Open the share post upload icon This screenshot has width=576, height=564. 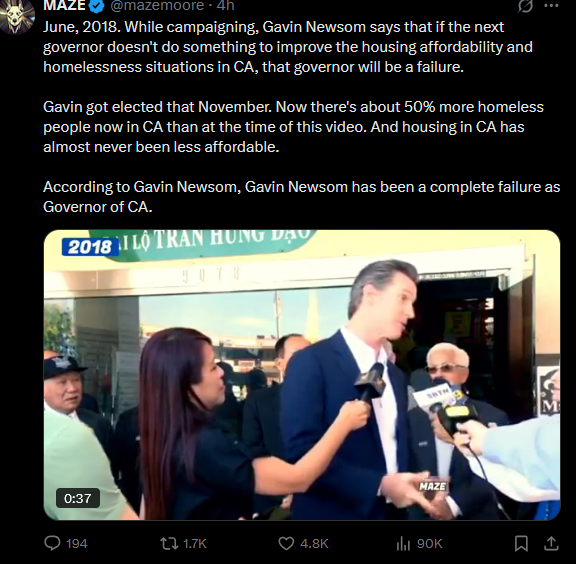(x=551, y=543)
